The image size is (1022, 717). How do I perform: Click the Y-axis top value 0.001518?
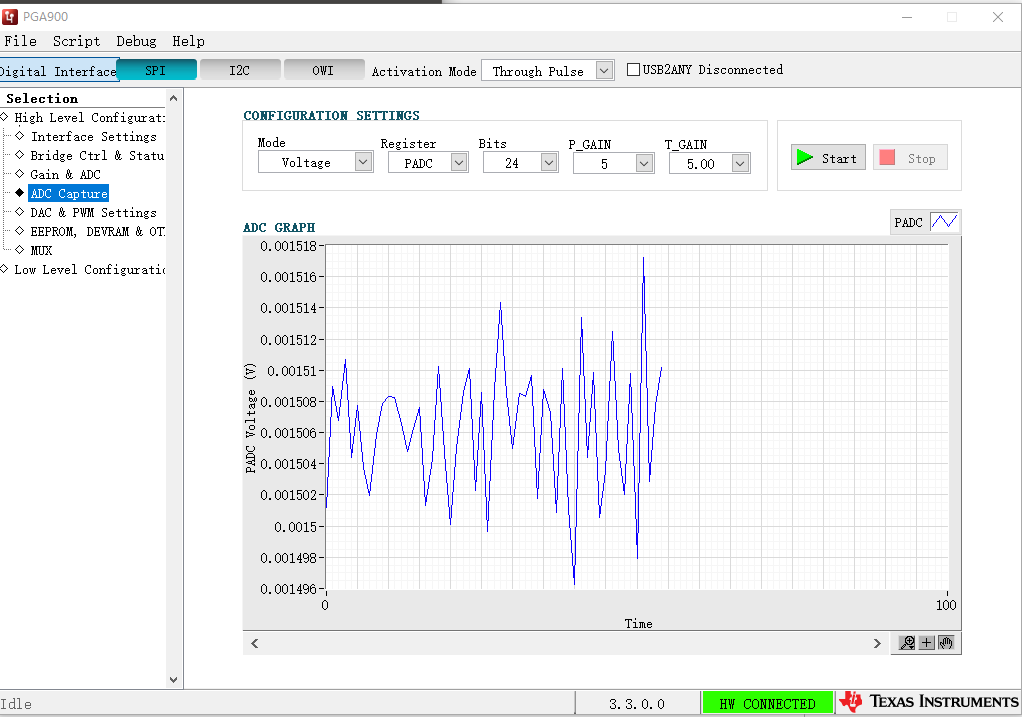pyautogui.click(x=288, y=246)
